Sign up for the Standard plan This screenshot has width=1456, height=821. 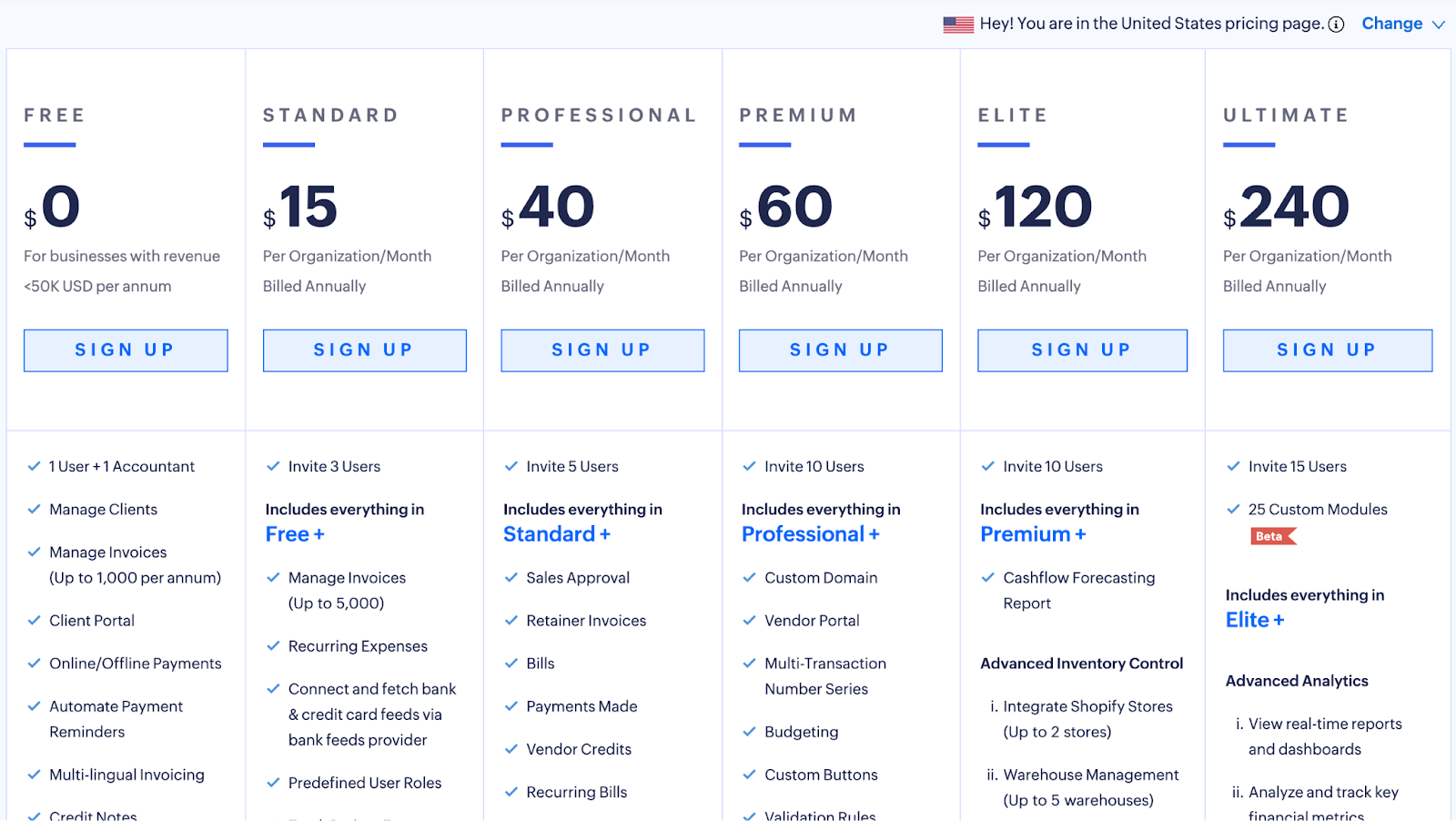[364, 350]
